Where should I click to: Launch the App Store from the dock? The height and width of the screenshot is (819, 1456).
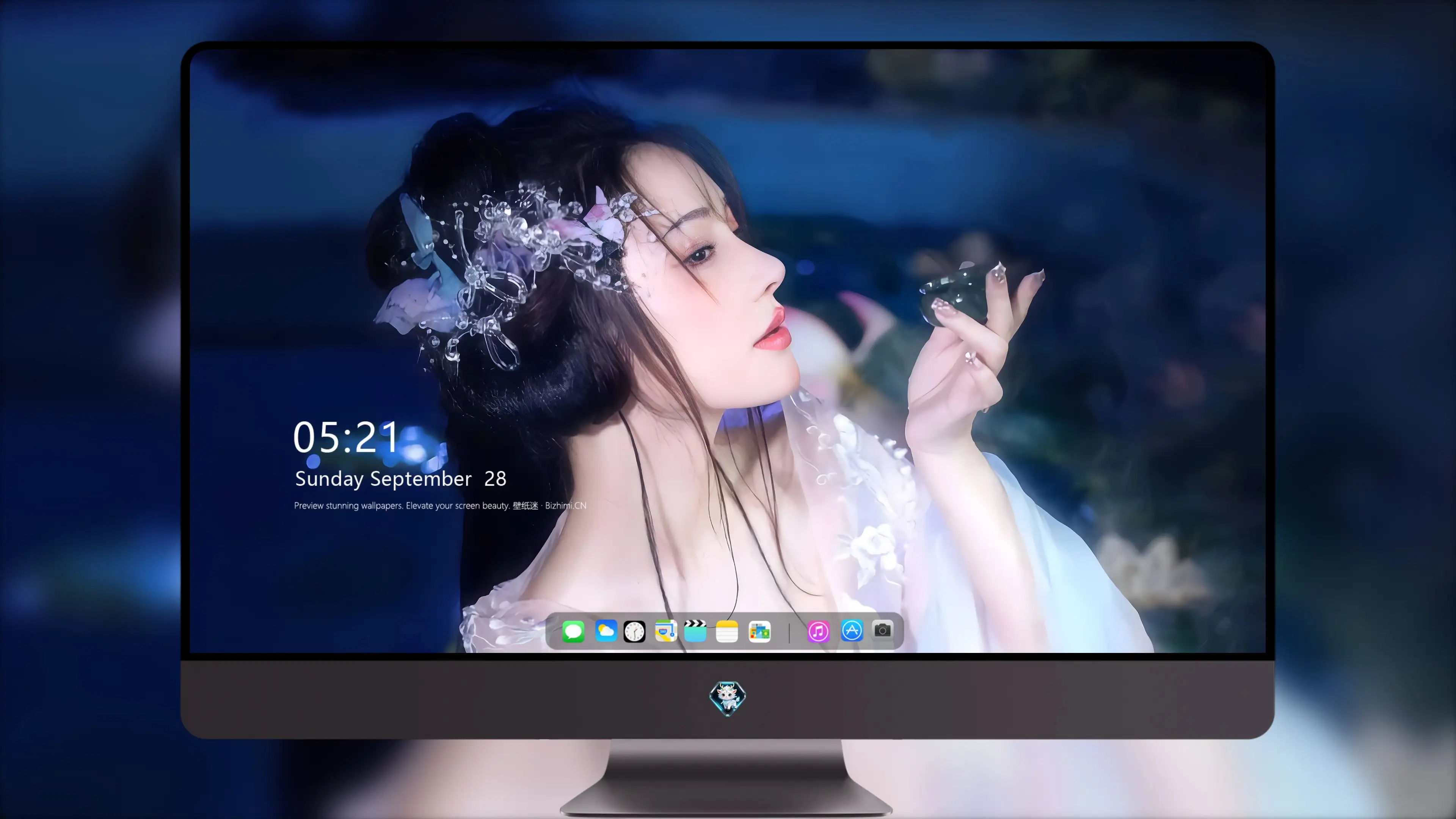pyautogui.click(x=852, y=631)
